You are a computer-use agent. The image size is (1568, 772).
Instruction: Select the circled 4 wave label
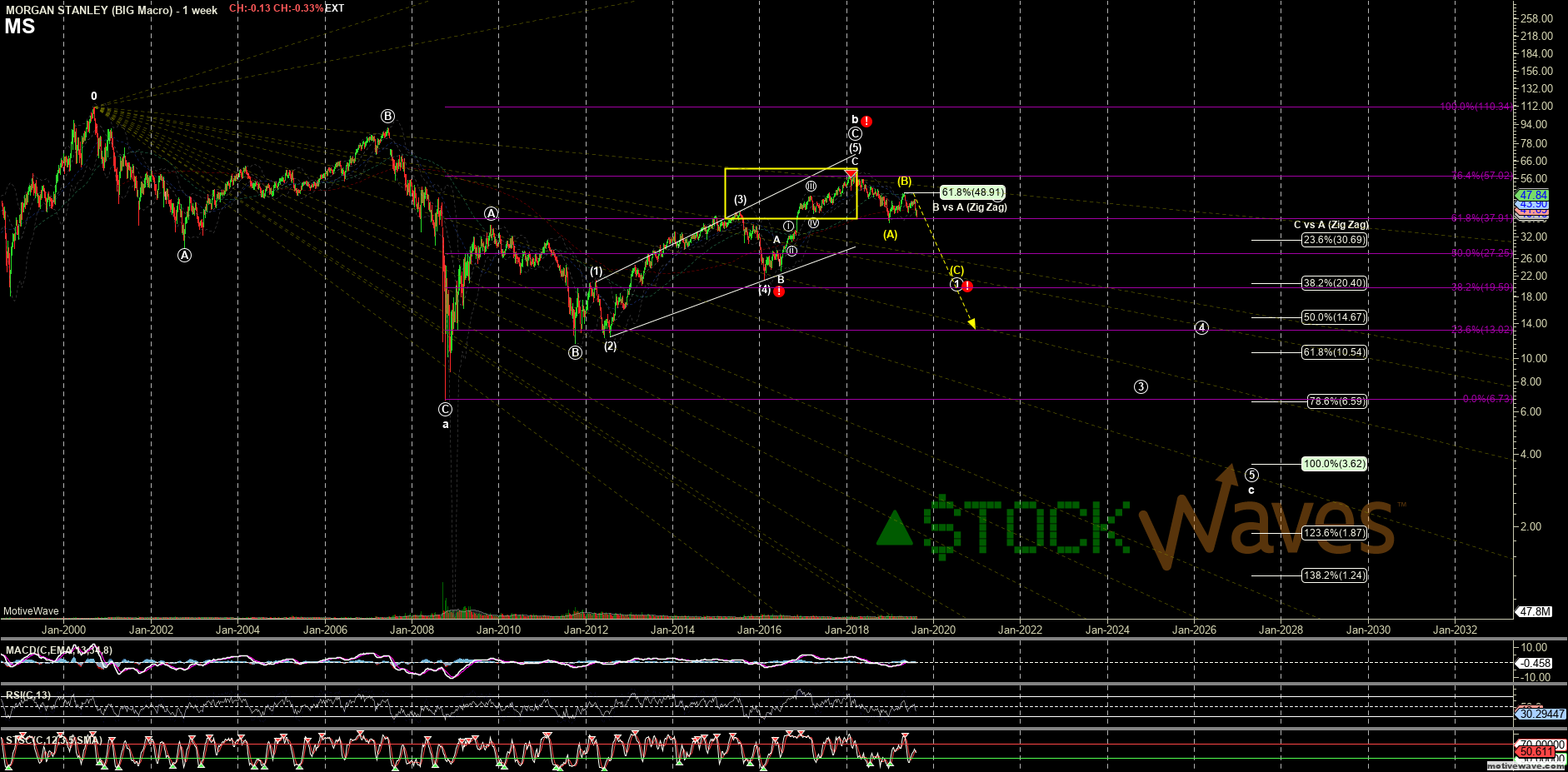[1201, 327]
